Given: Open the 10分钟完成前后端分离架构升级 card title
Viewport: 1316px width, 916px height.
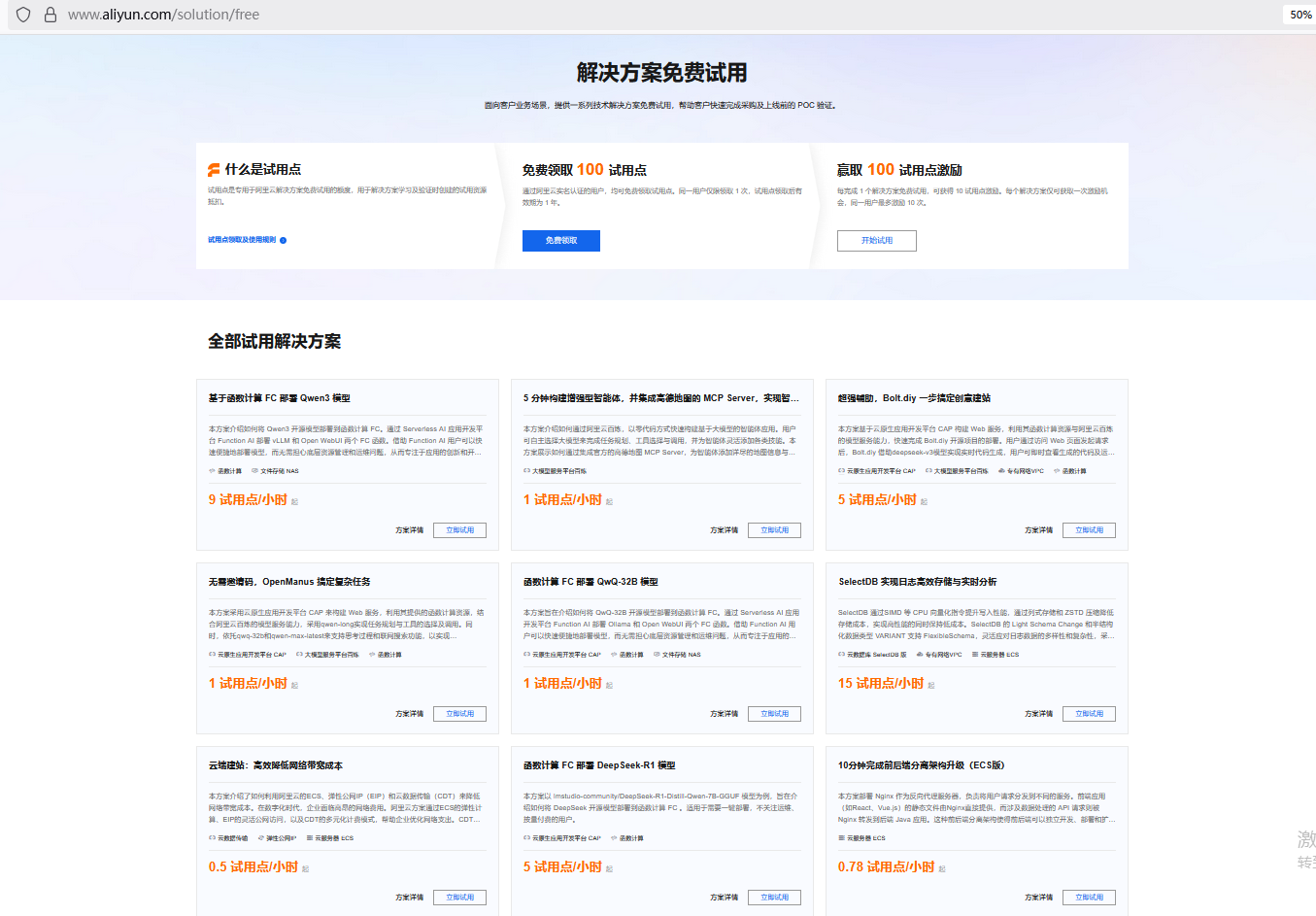Looking at the screenshot, I should point(921,765).
